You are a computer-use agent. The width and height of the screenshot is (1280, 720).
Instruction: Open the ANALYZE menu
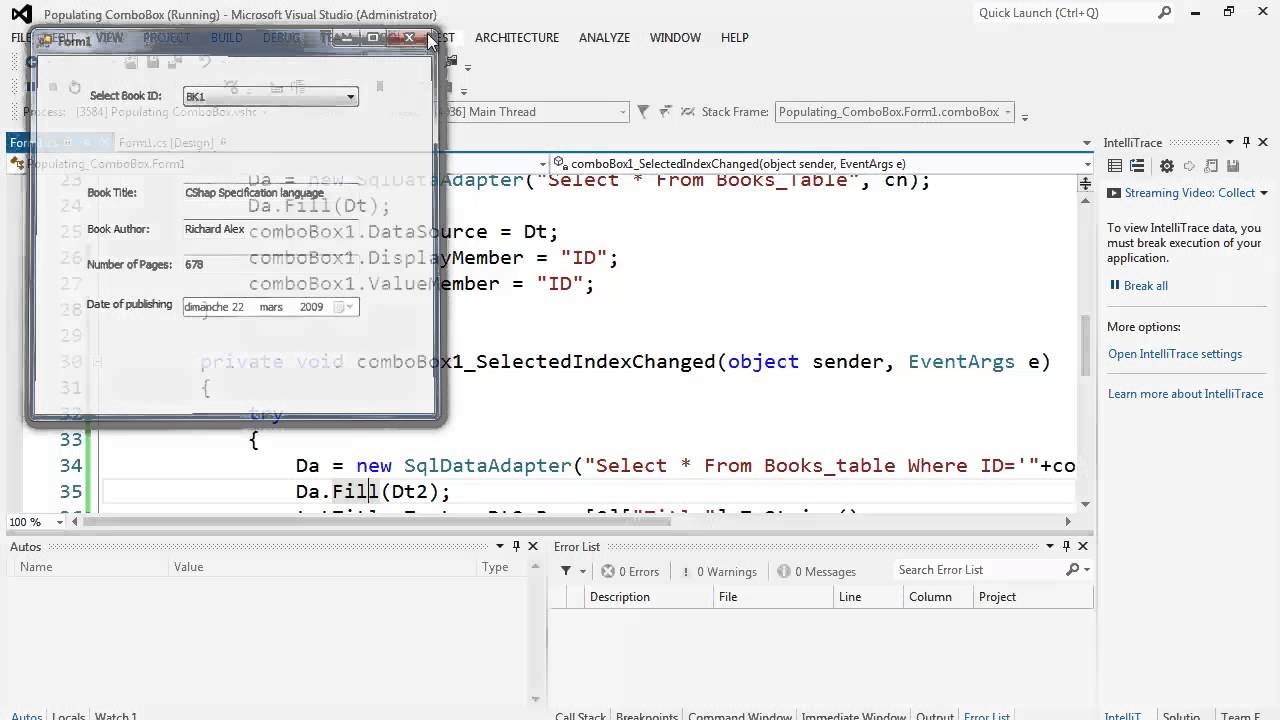604,37
